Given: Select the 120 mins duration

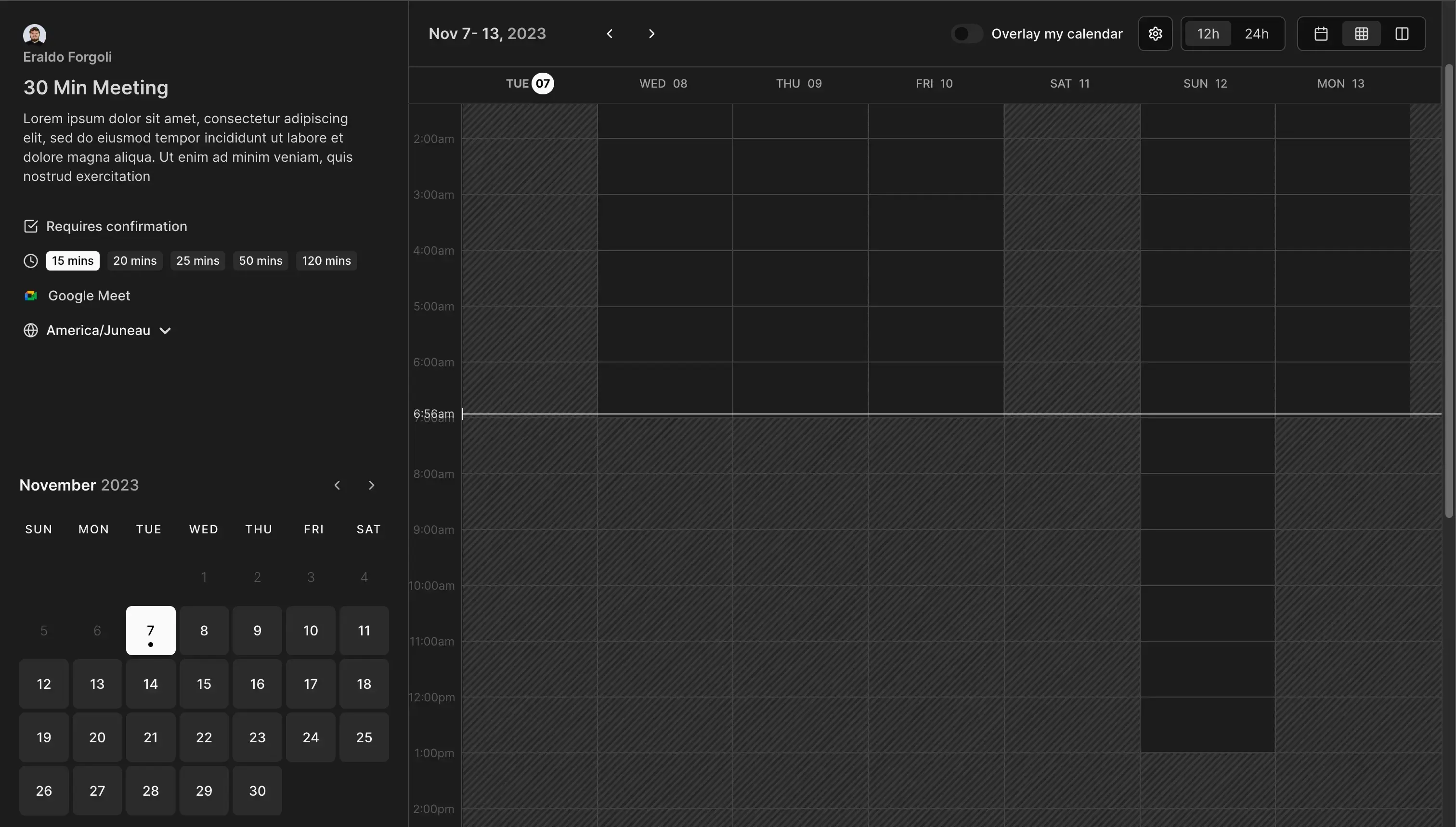Looking at the screenshot, I should click(326, 261).
